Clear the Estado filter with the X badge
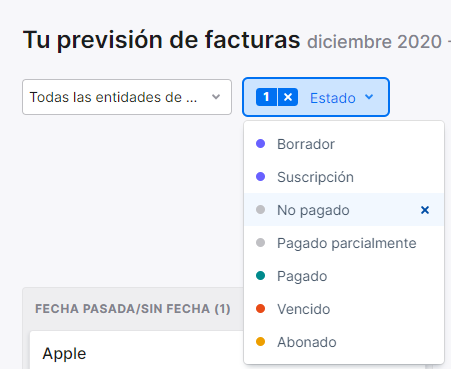 point(288,97)
